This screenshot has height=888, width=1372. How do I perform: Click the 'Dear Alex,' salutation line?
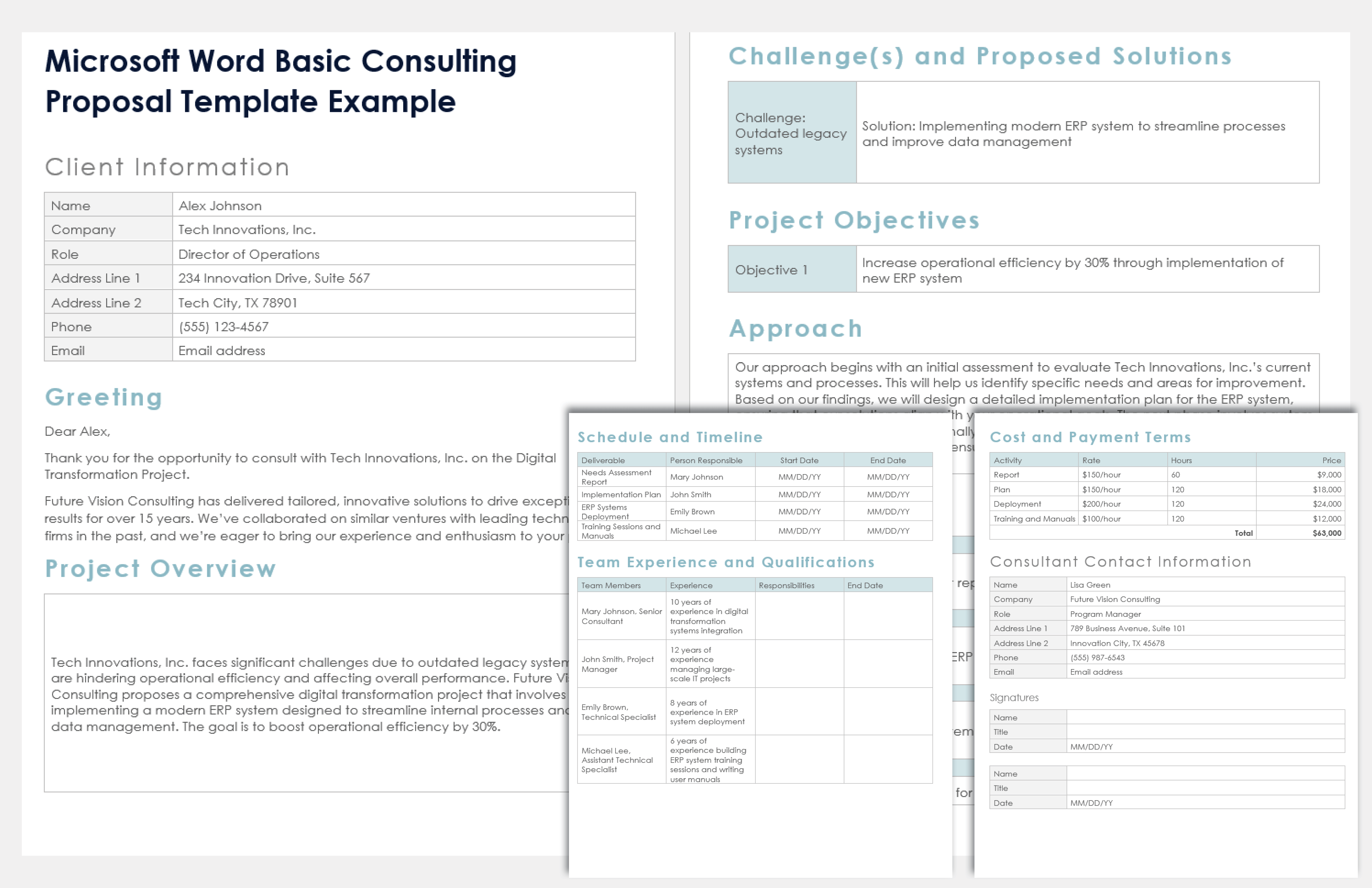77,431
